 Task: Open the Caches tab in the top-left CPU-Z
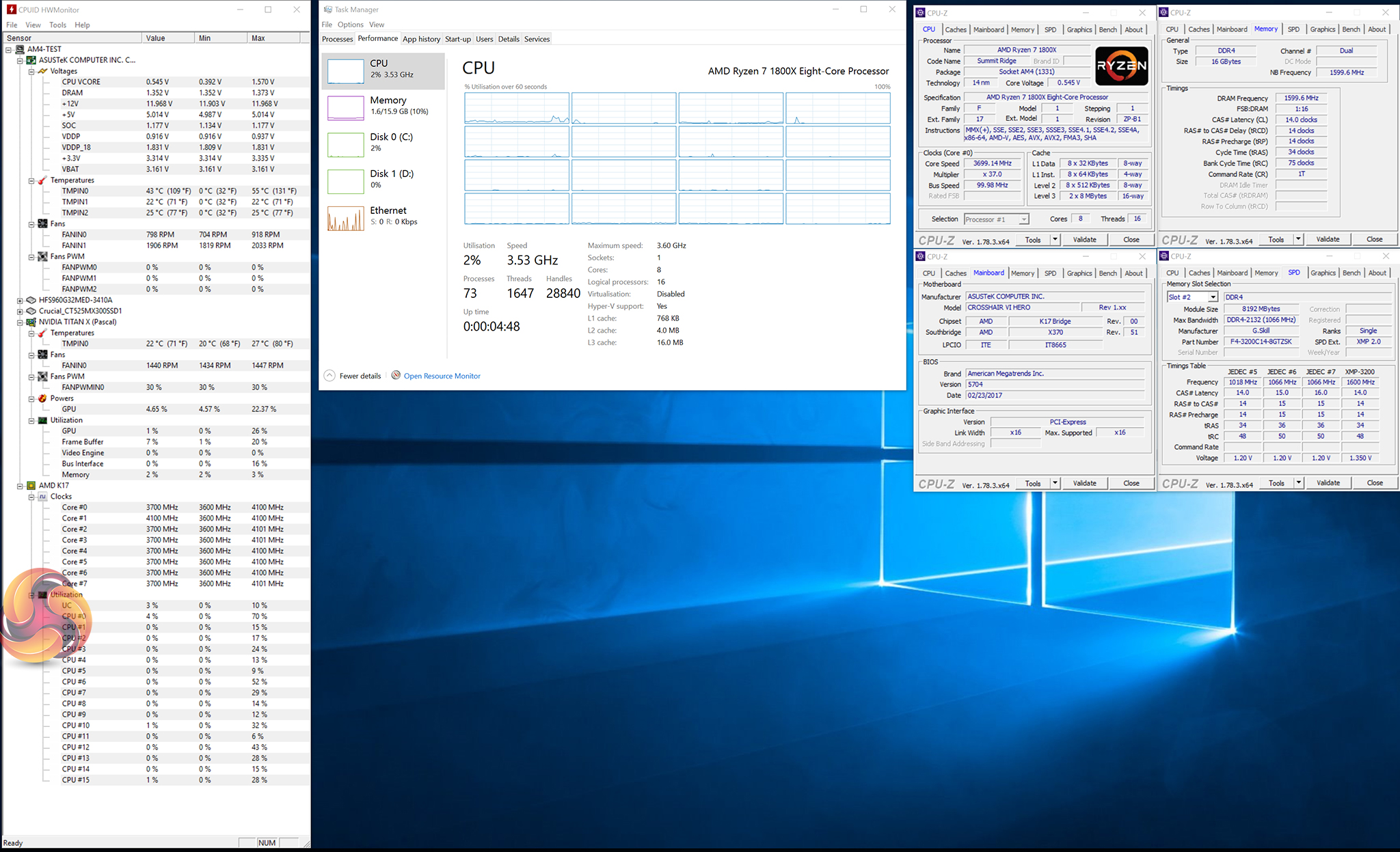955,29
